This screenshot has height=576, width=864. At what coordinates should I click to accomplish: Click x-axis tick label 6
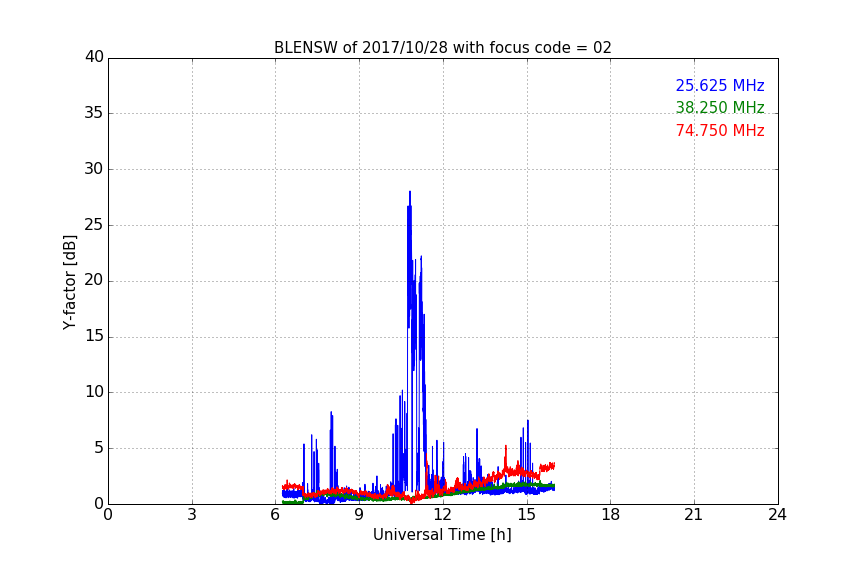tap(275, 515)
